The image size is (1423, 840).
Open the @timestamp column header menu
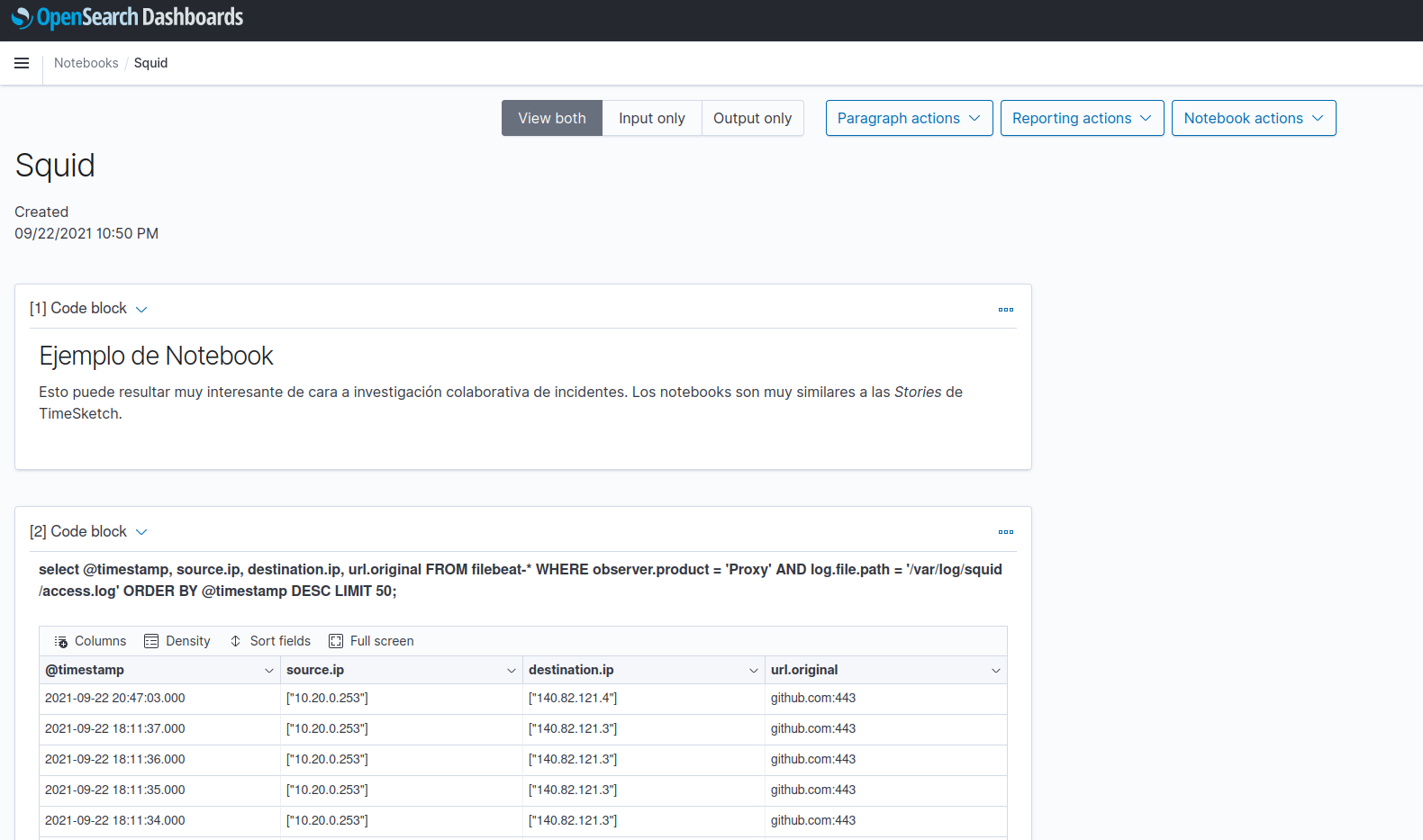(268, 671)
